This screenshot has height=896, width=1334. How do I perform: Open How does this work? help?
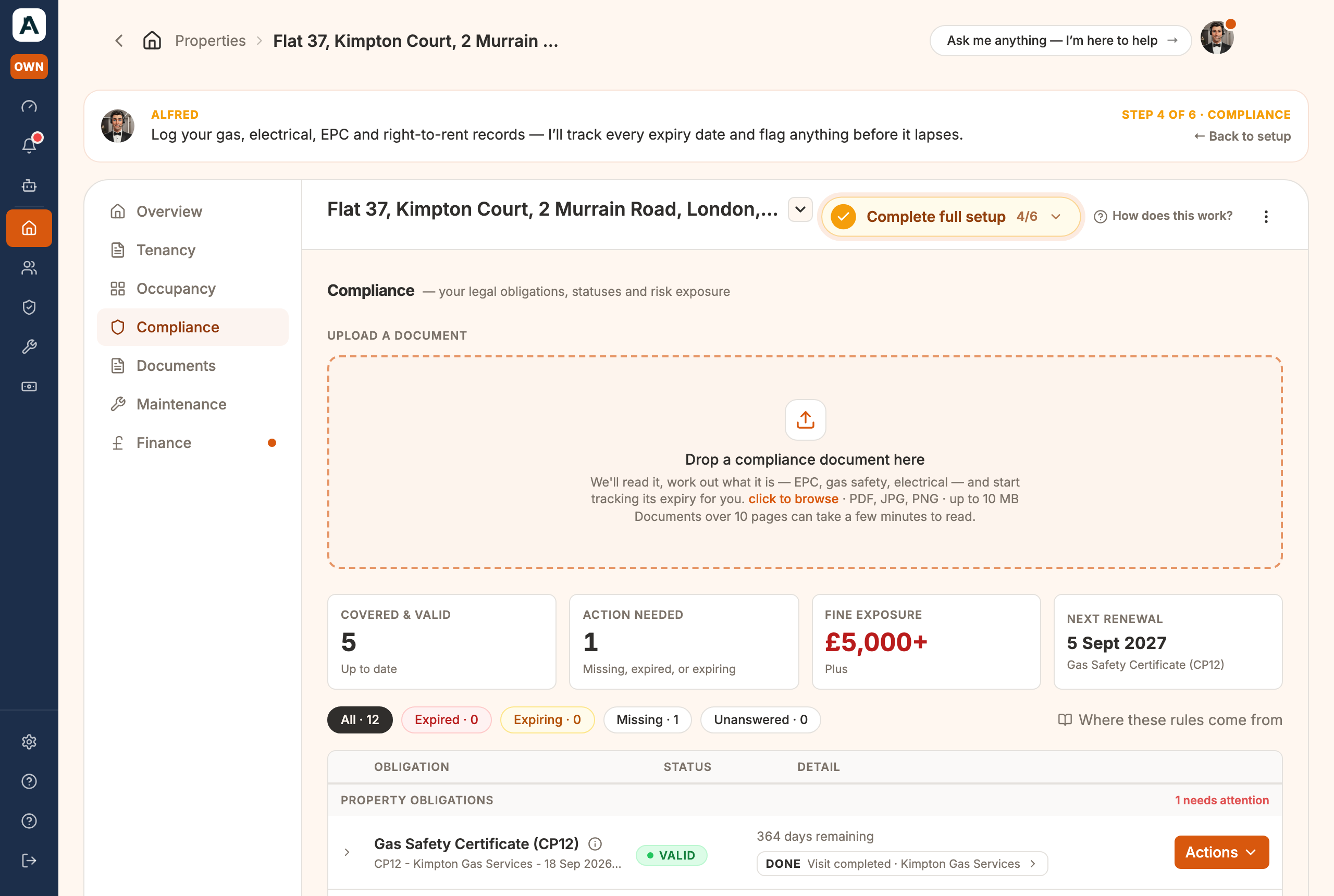[1163, 216]
